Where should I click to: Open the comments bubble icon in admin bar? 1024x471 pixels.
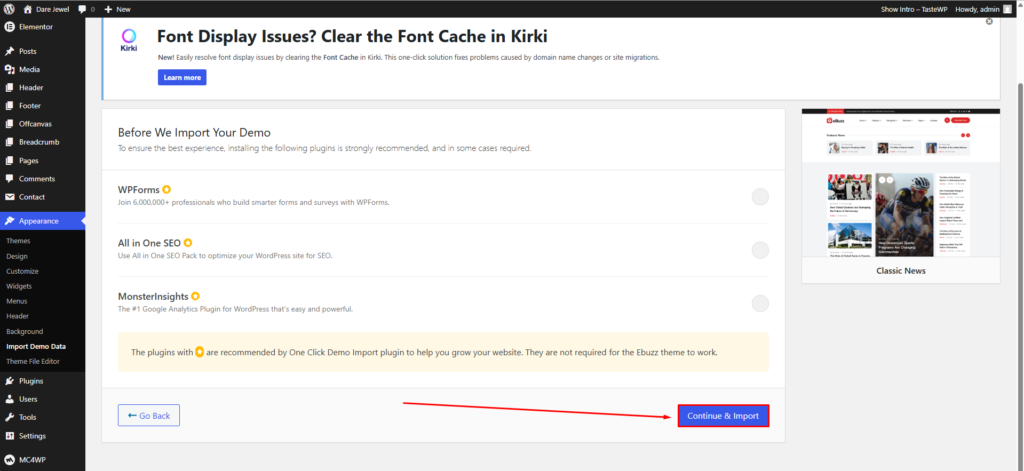pyautogui.click(x=82, y=8)
